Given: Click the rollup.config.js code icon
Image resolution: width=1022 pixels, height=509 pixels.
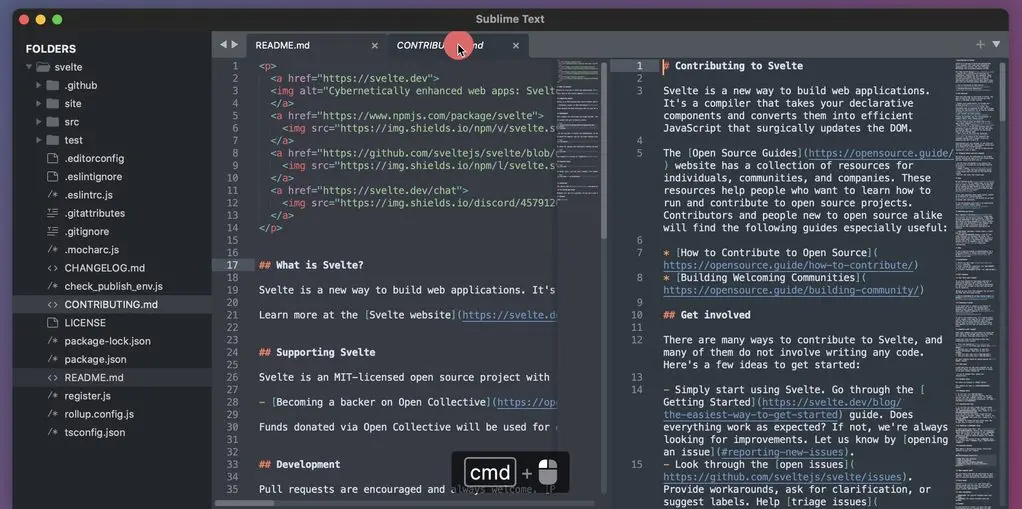Looking at the screenshot, I should tap(53, 413).
